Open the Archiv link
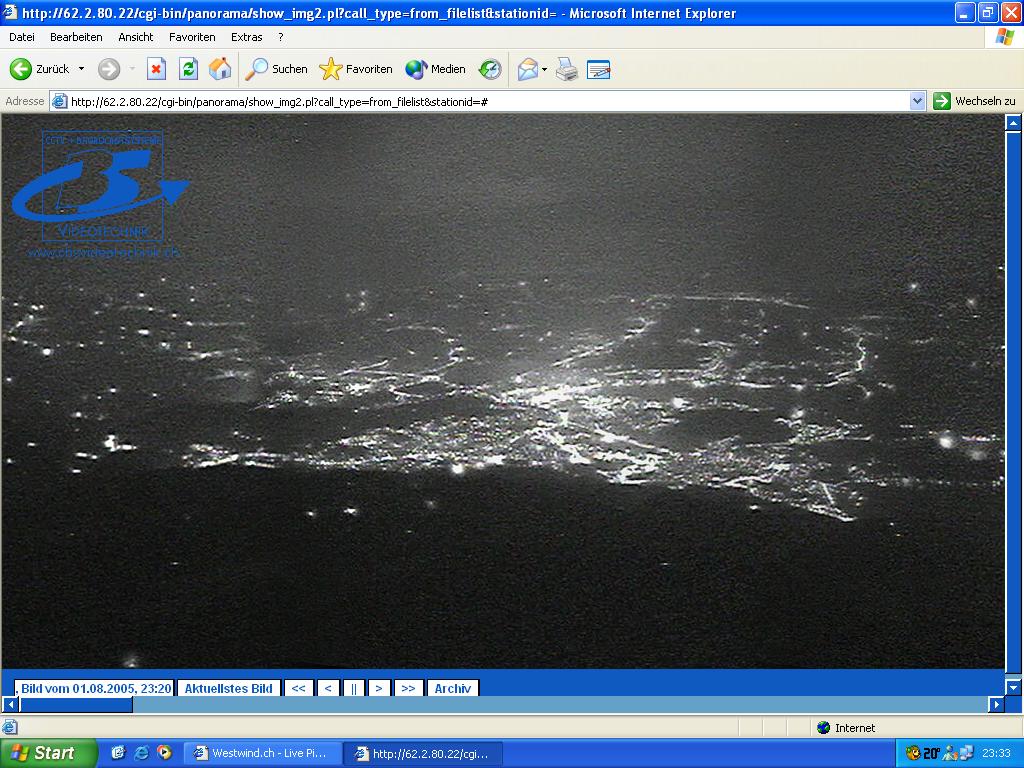1024x768 pixels. pos(452,688)
